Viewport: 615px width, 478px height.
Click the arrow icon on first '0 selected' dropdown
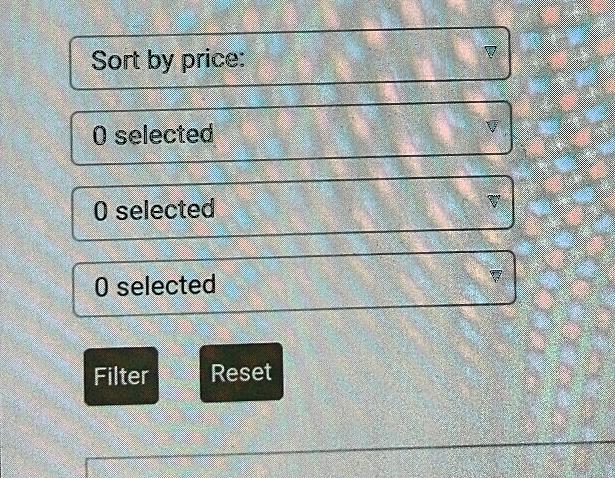click(491, 127)
